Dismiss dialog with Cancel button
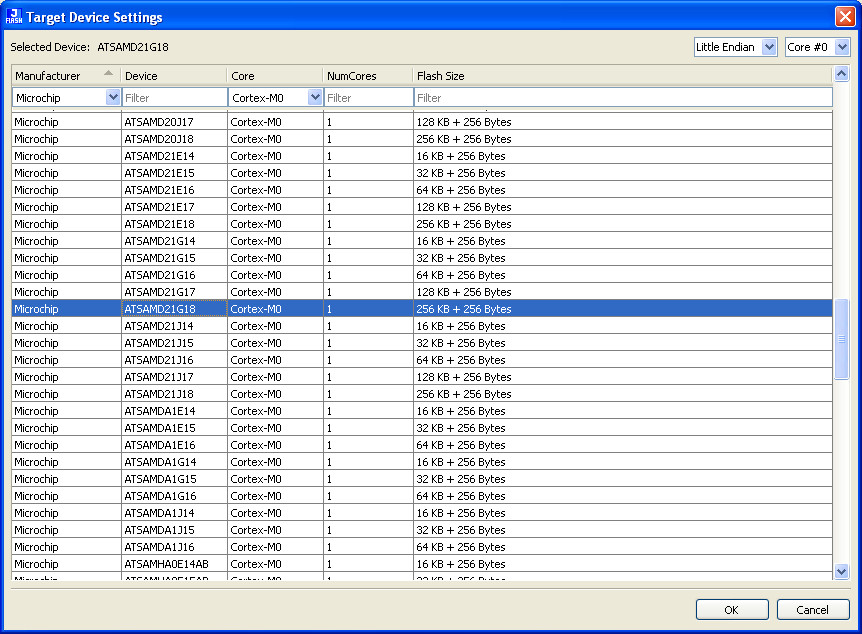The image size is (862, 634). (813, 609)
